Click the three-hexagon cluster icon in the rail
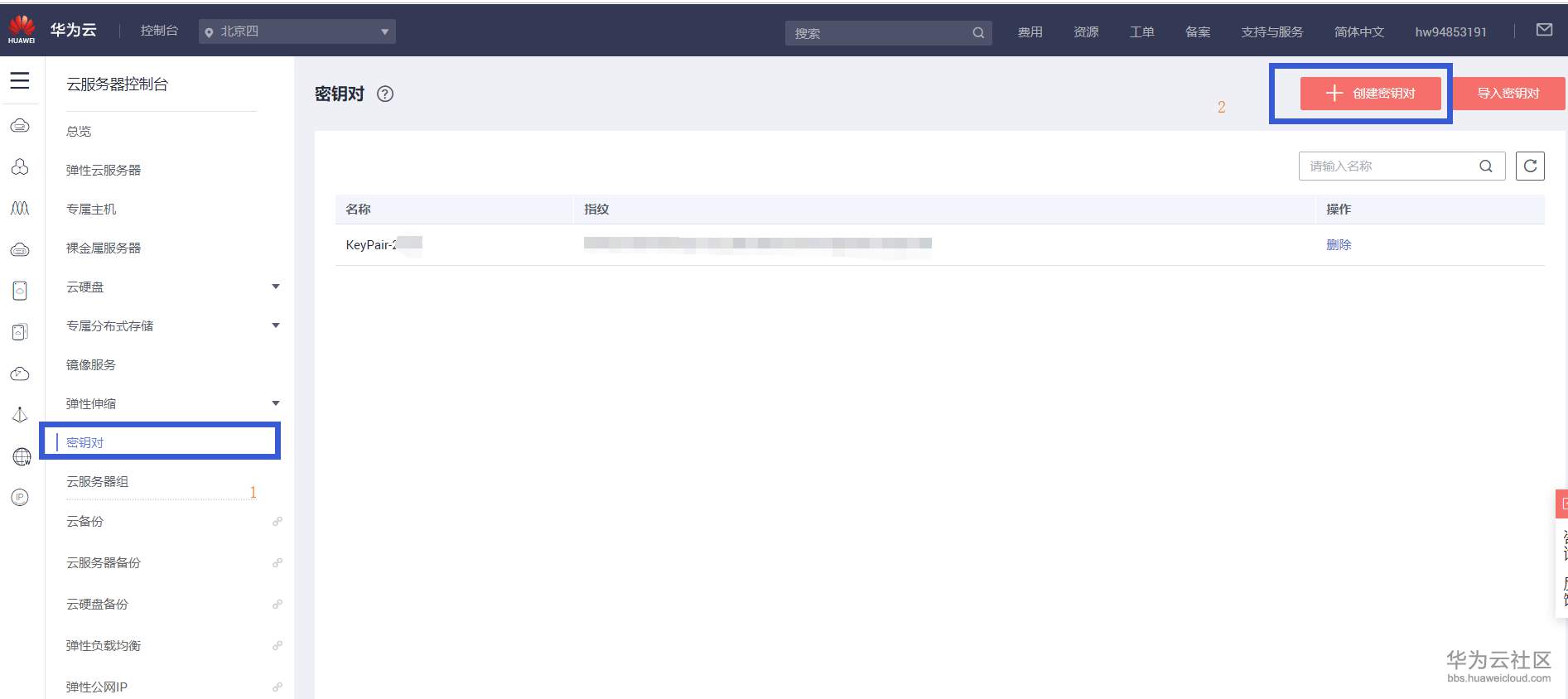This screenshot has height=699, width=1568. pos(20,166)
